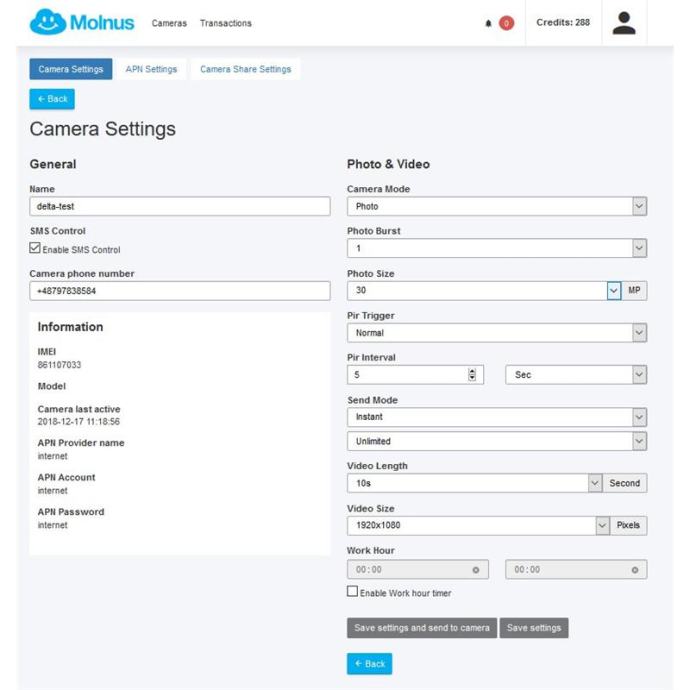The width and height of the screenshot is (690, 690).
Task: Clear the Work Hour start time
Action: [x=475, y=570]
